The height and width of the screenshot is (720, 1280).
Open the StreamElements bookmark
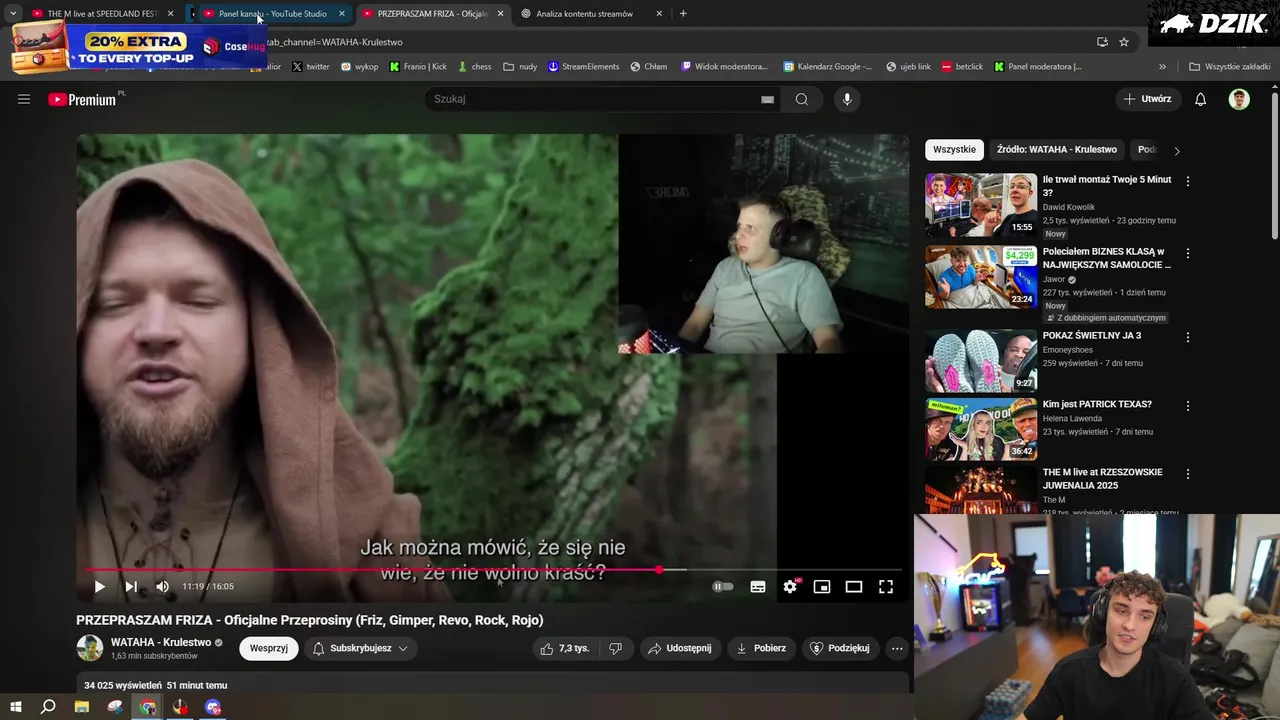[x=583, y=67]
